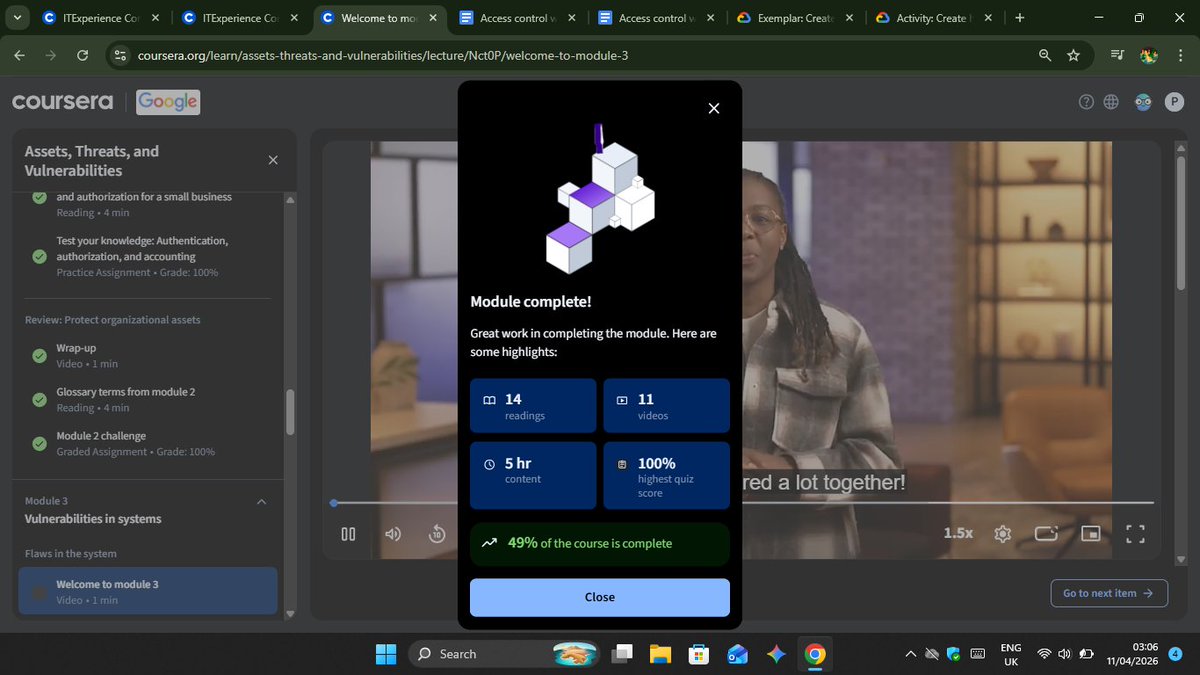
Task: Open the Coursera help icon
Action: click(1086, 102)
